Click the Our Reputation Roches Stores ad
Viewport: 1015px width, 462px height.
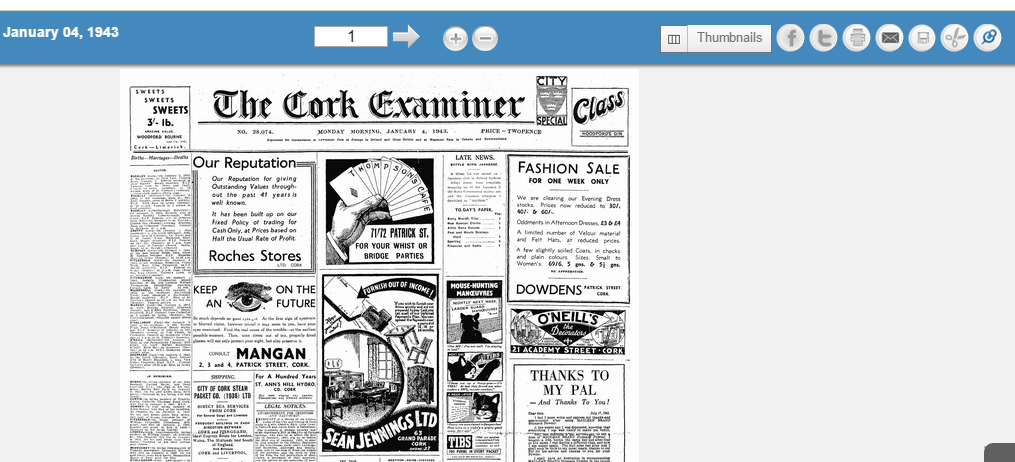[x=254, y=214]
